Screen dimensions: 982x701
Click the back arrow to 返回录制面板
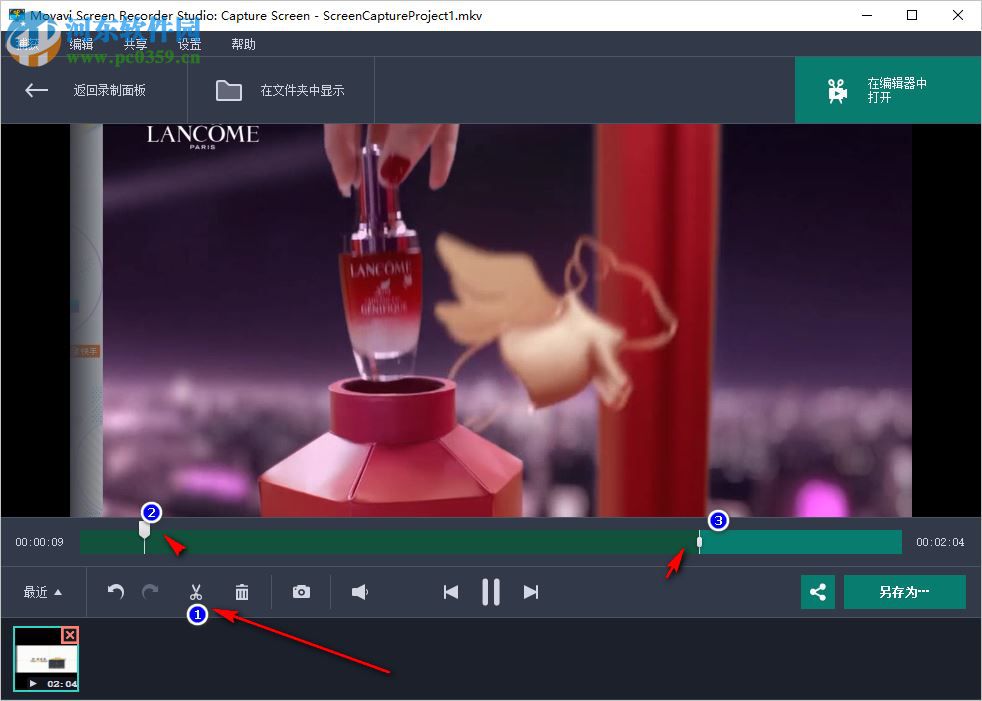click(x=36, y=89)
